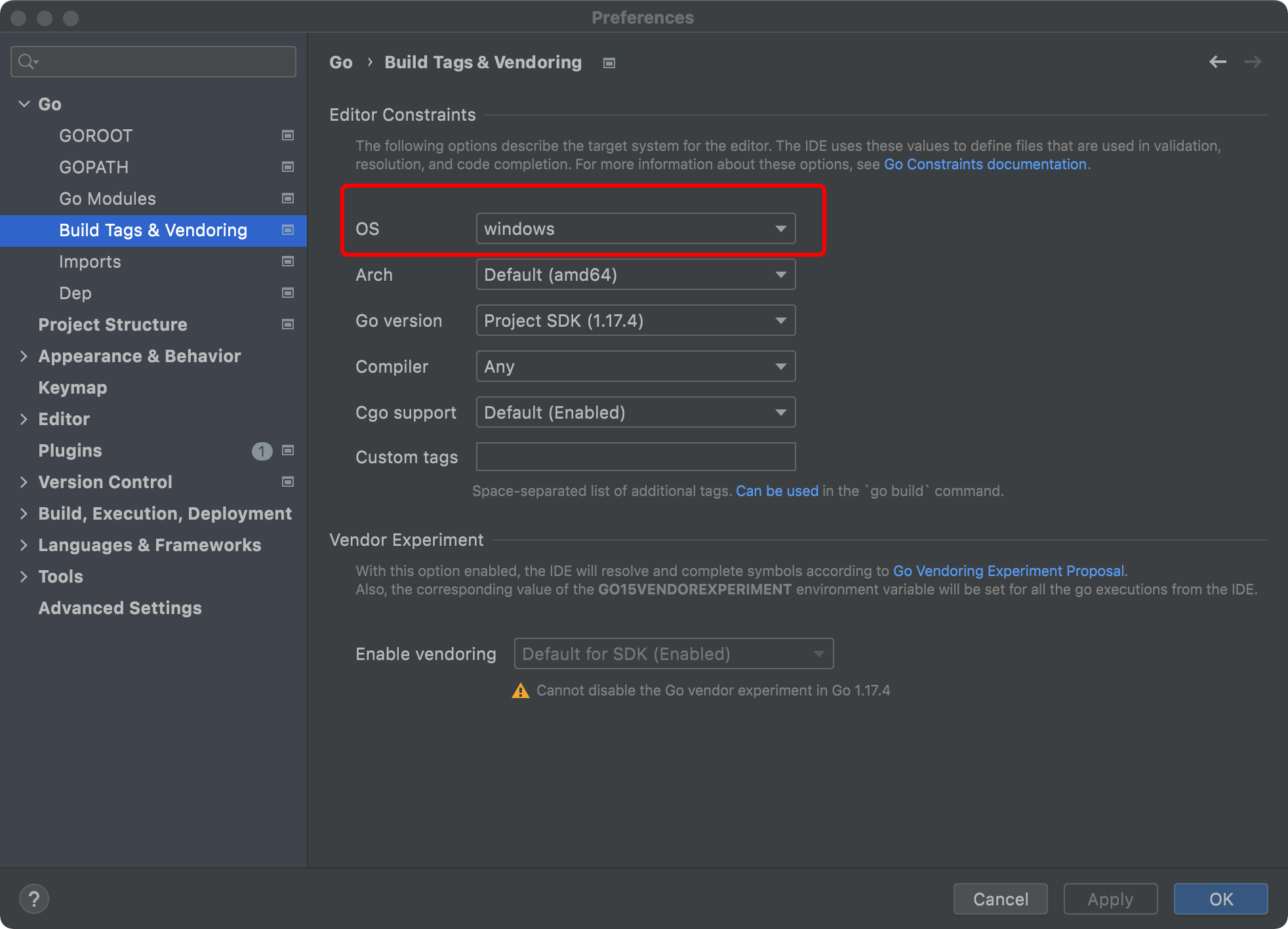Select GOPATH in the settings tree
Screen dimensions: 1288x929
[153, 167]
